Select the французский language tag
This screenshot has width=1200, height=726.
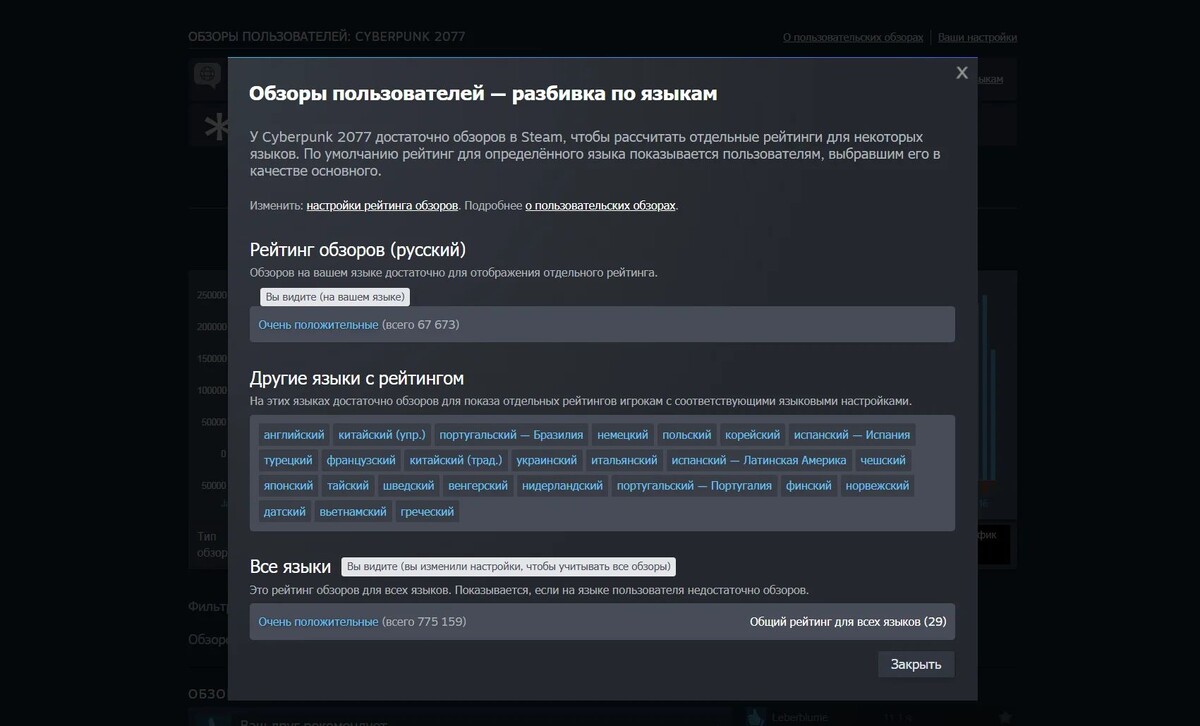click(x=361, y=460)
